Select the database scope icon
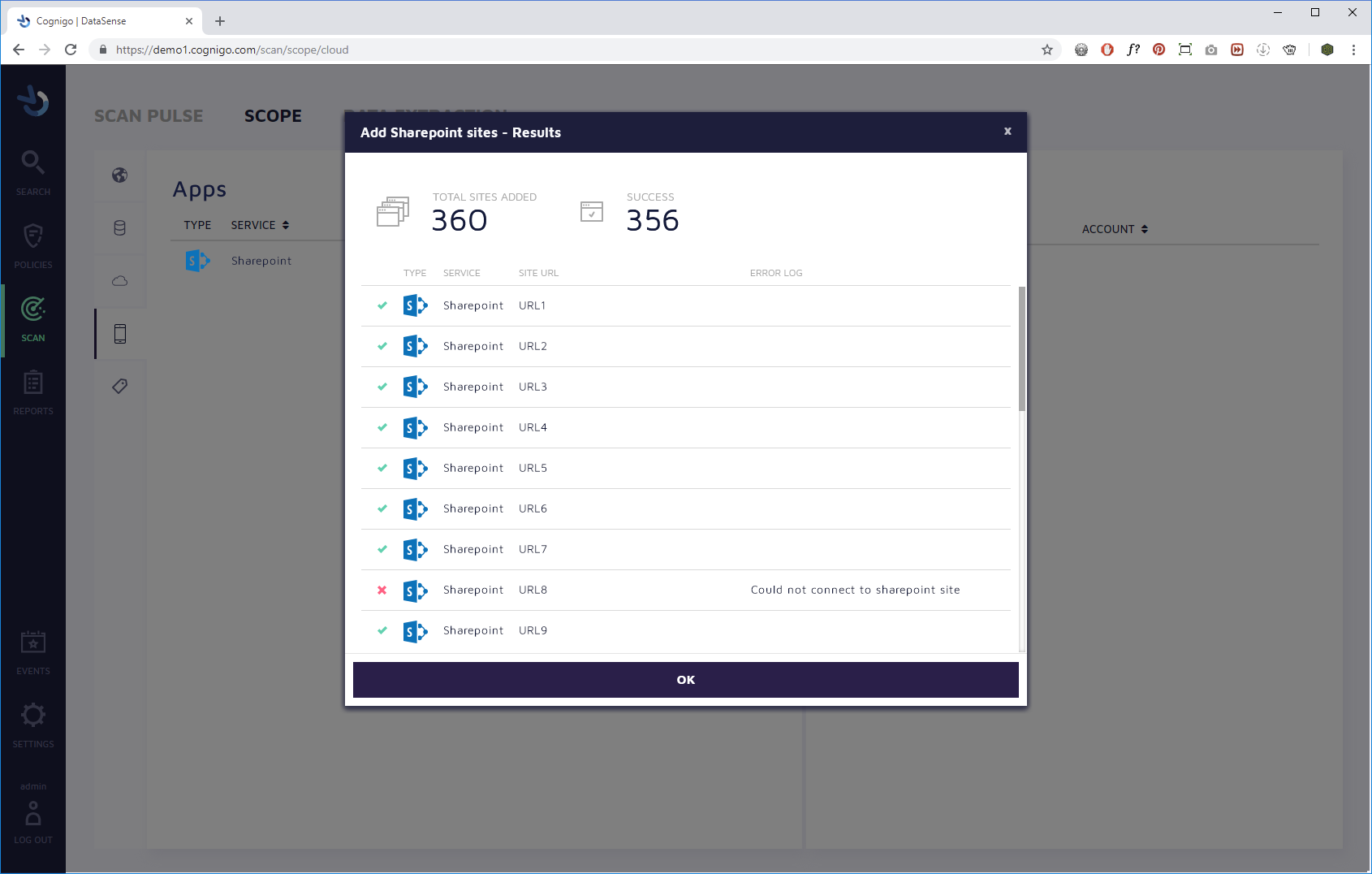Viewport: 1372px width, 874px height. tap(120, 227)
